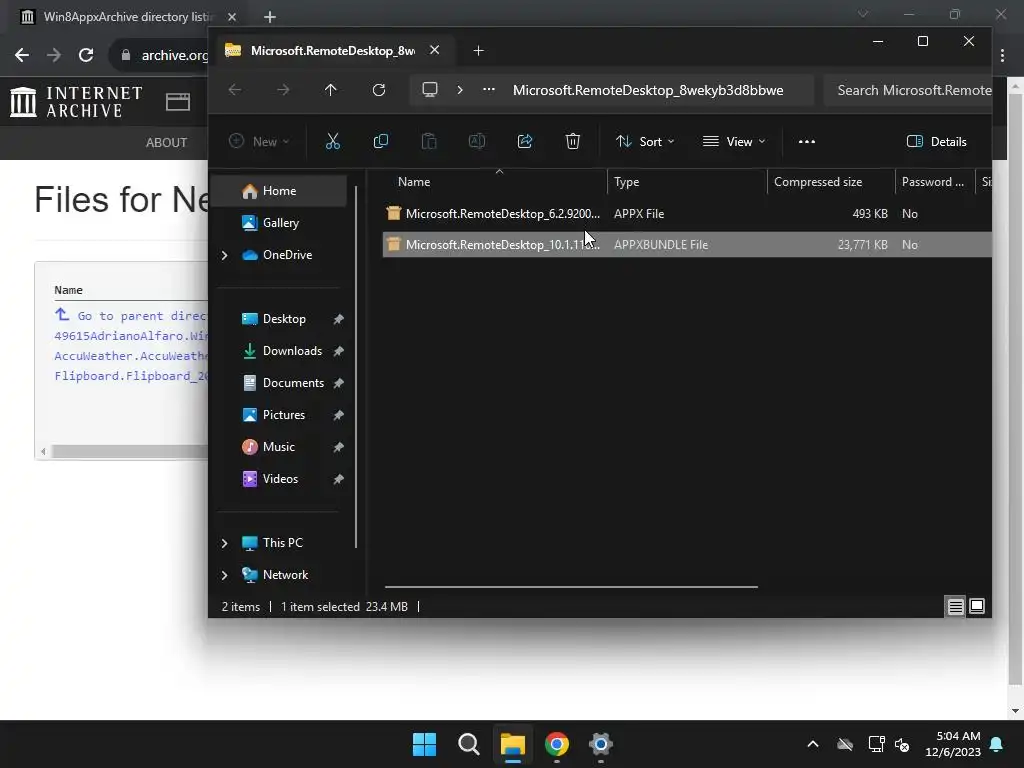Sort by the Type column header
The image size is (1024, 768).
[x=687, y=182]
